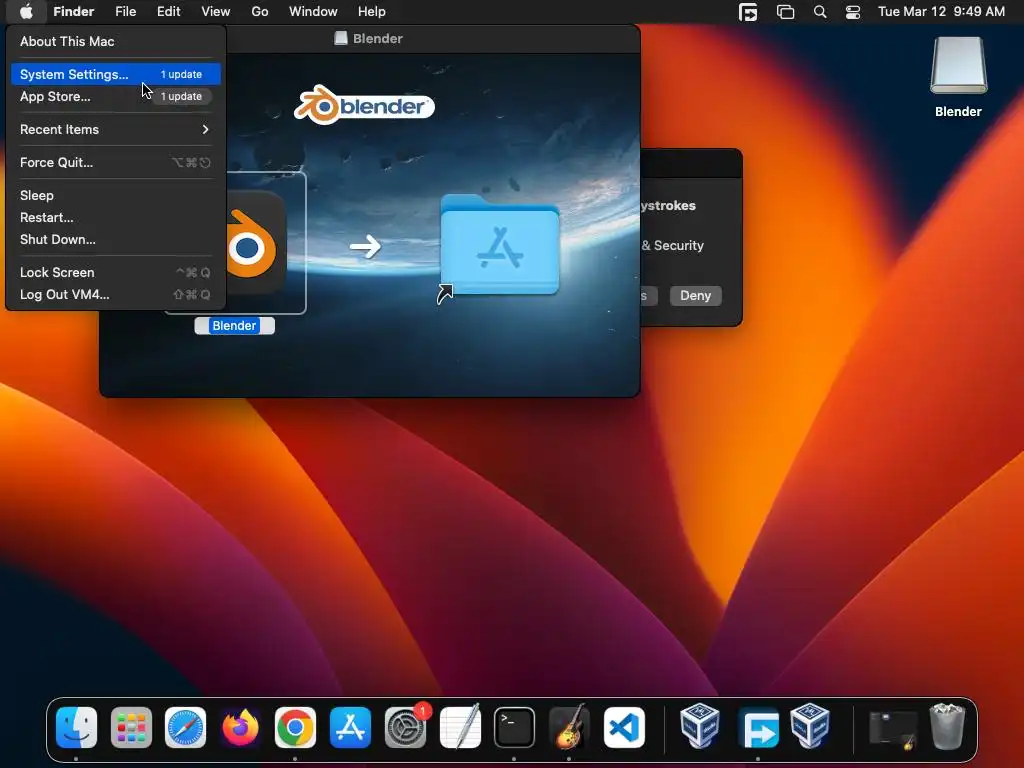Open System Settings… from the Apple menu
This screenshot has height=768, width=1024.
pos(116,74)
